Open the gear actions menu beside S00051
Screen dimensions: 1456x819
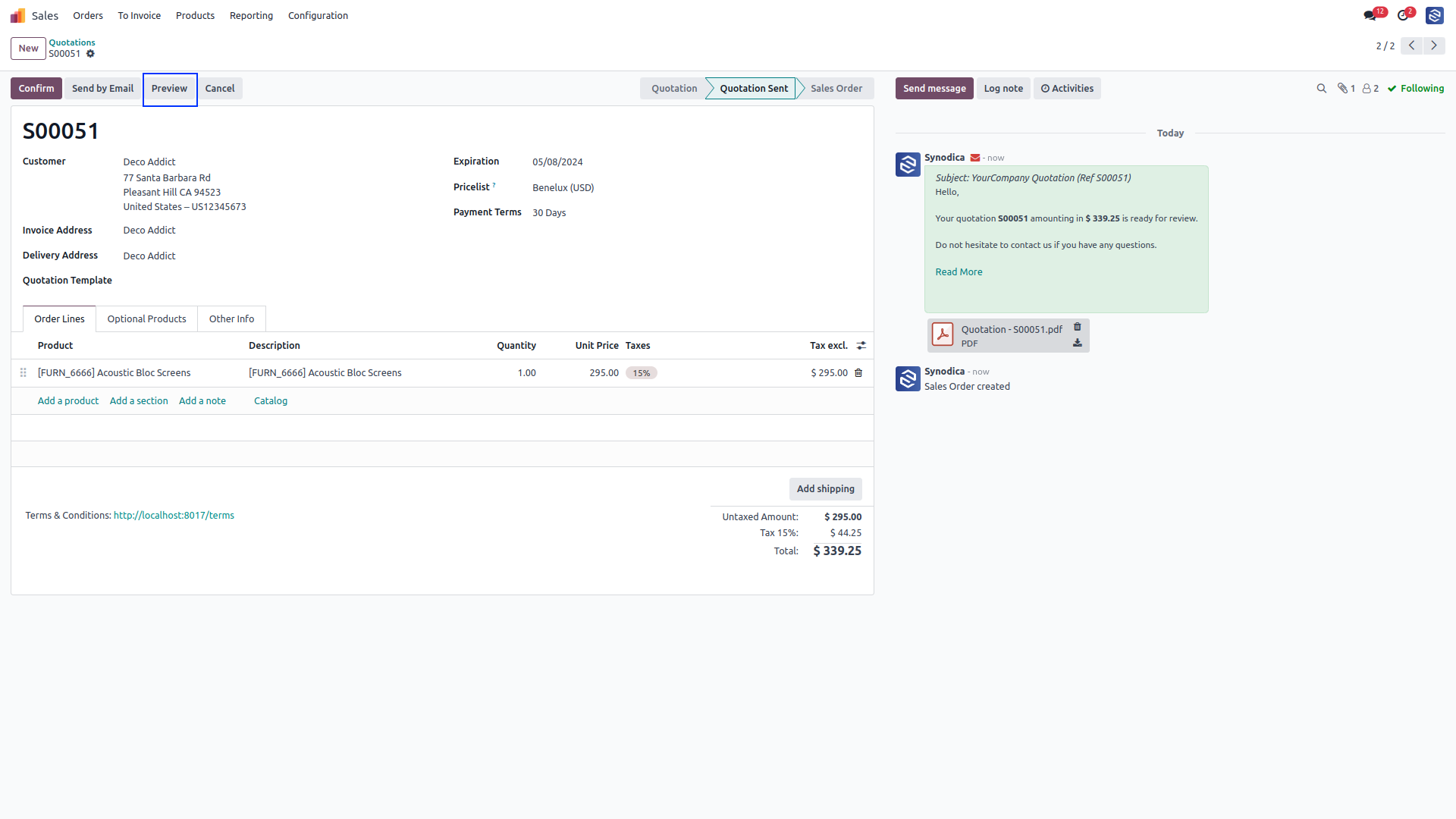click(90, 54)
